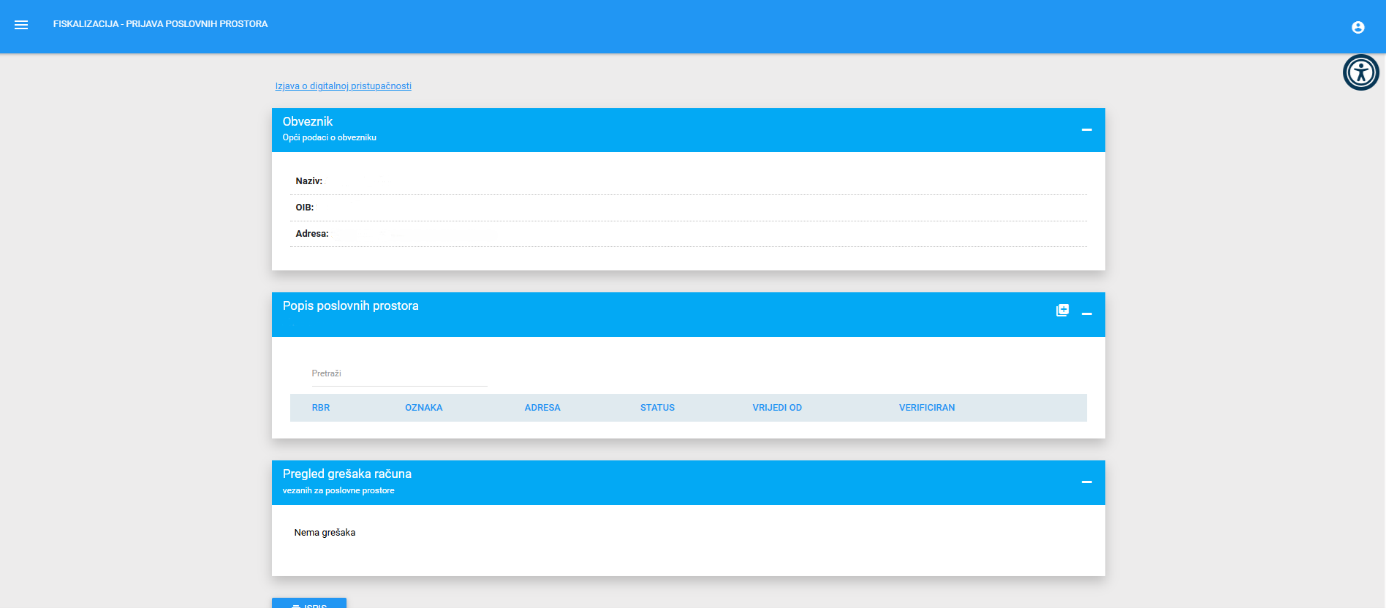Click the Obveznik panel header title
This screenshot has height=608, width=1386.
pos(308,122)
